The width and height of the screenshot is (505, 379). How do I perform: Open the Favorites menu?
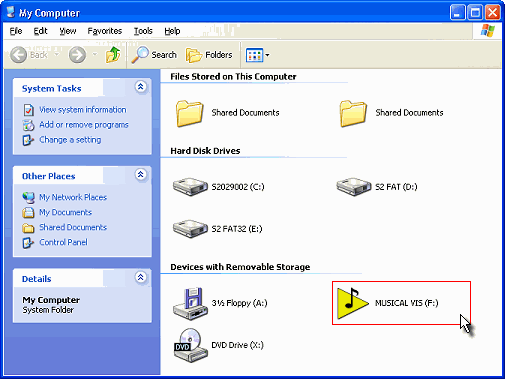point(105,31)
